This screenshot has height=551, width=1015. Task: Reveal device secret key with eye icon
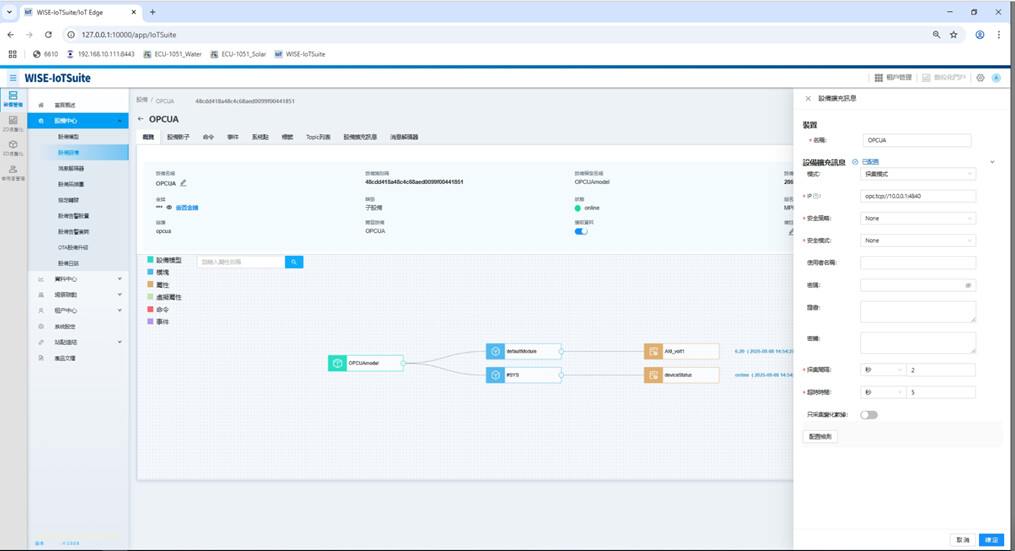click(169, 208)
